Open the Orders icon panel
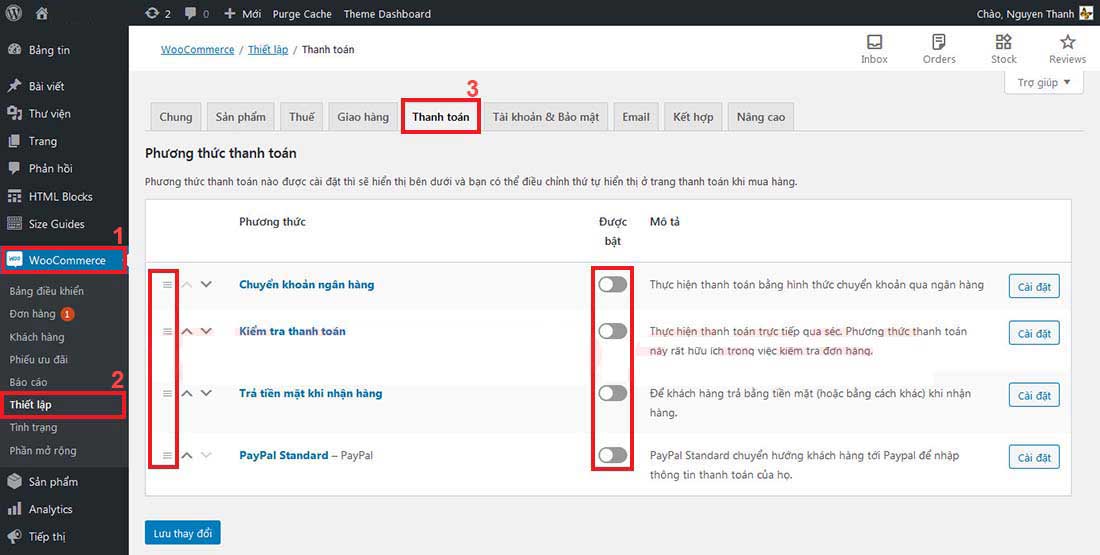The width and height of the screenshot is (1100, 555). pos(938,42)
